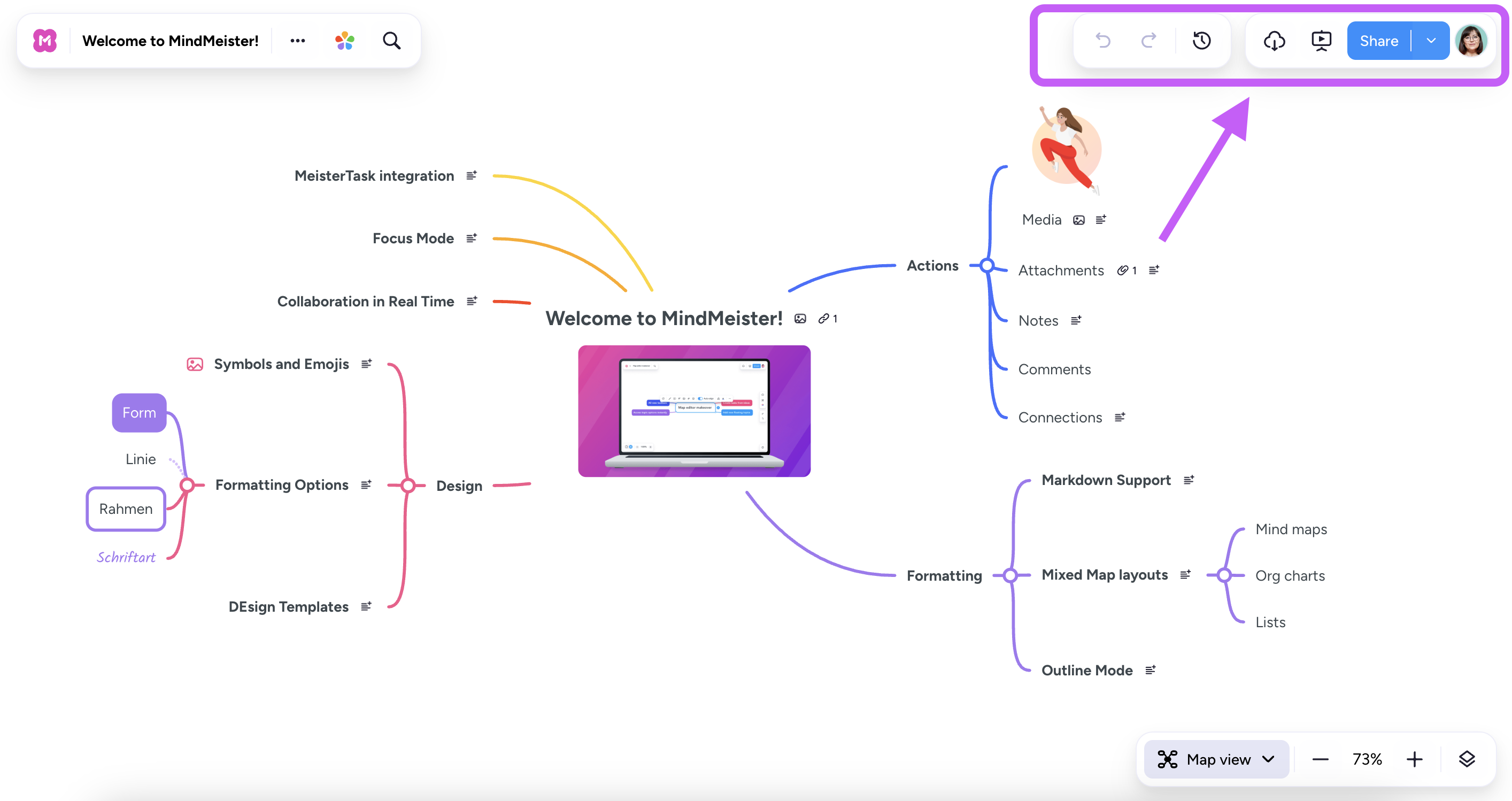1512x801 pixels.
Task: Open note icon beside Notes topic
Action: coord(1076,320)
